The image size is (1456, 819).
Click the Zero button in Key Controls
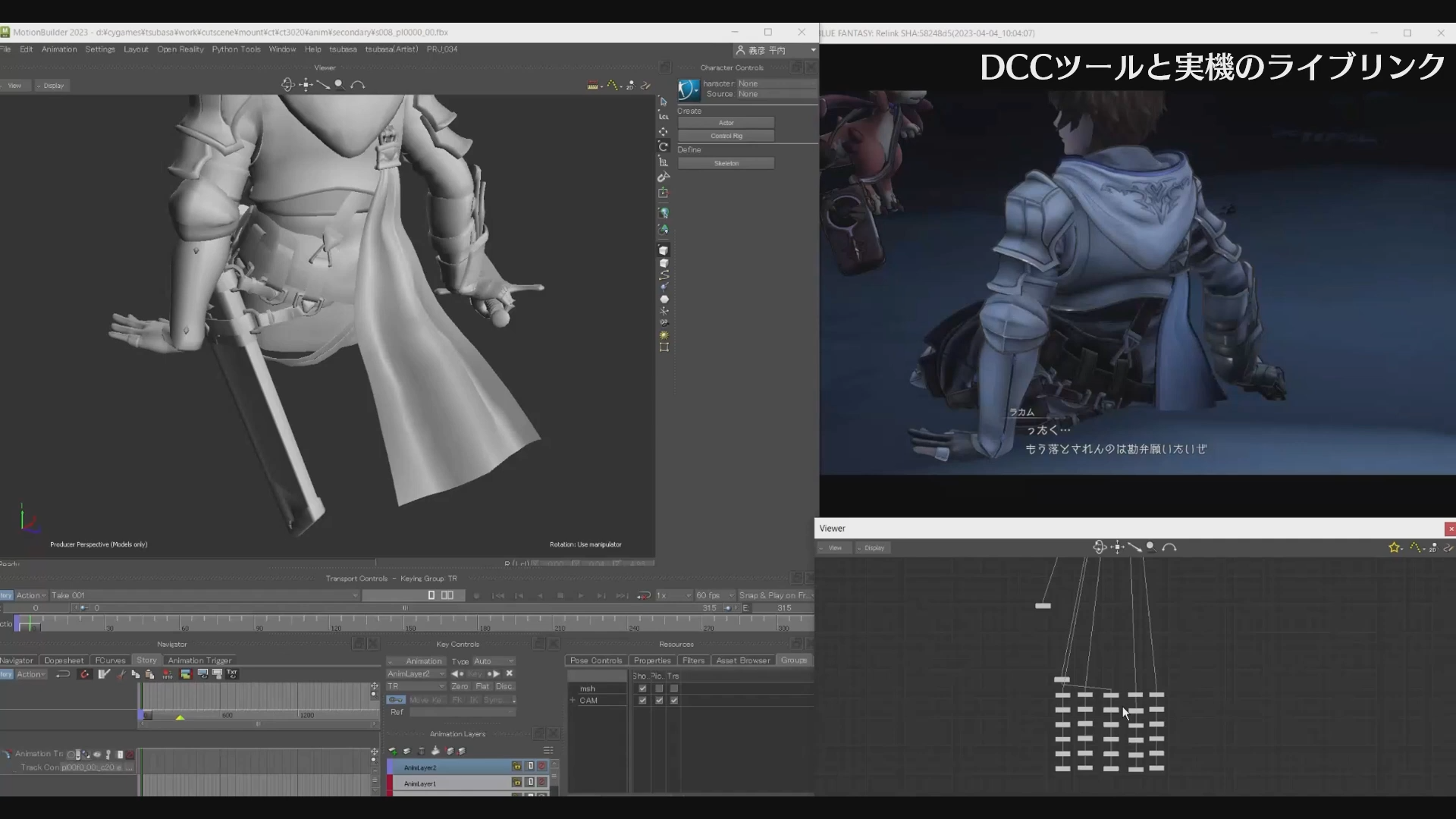pyautogui.click(x=460, y=686)
